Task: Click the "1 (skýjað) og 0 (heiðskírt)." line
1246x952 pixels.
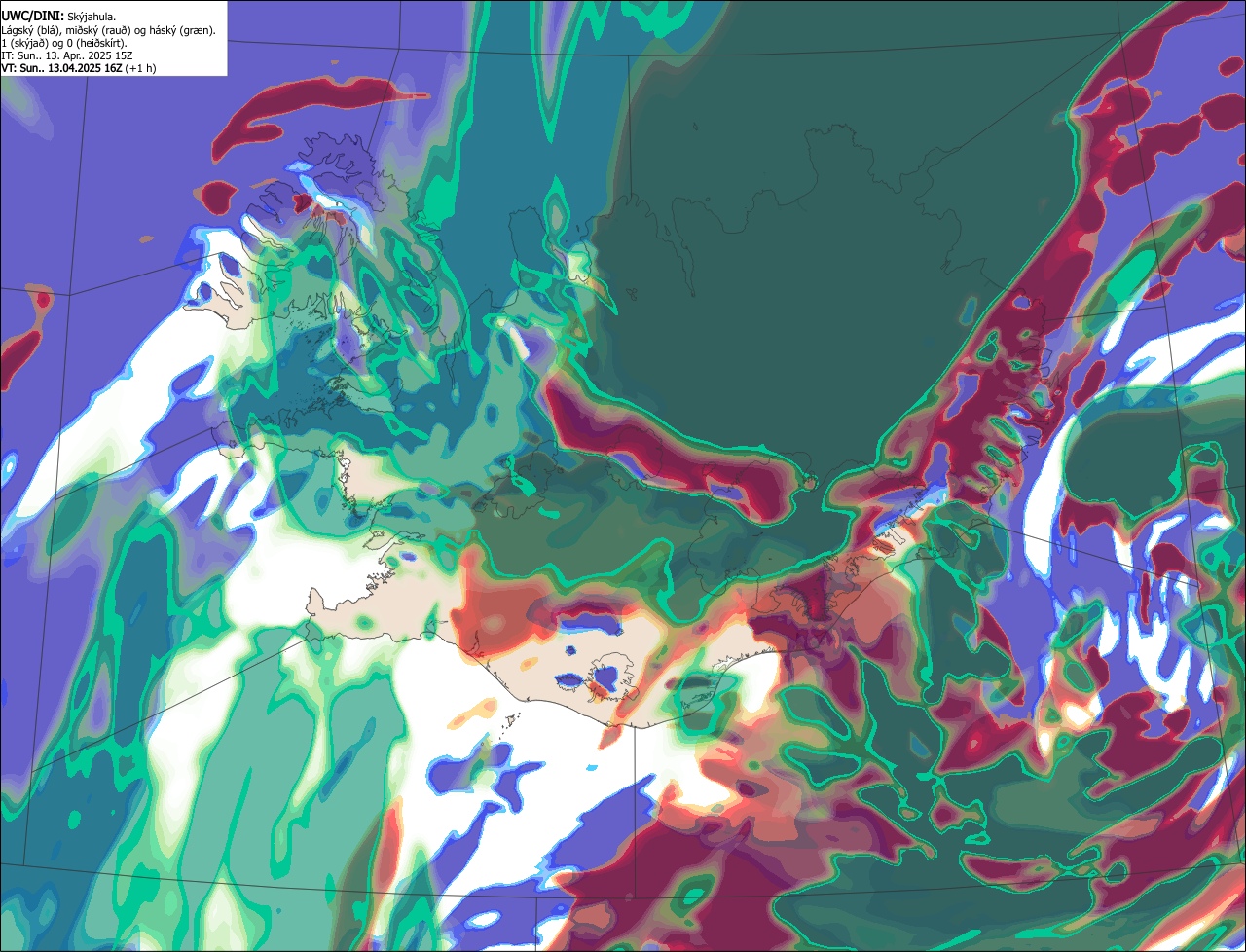Action: tap(64, 43)
